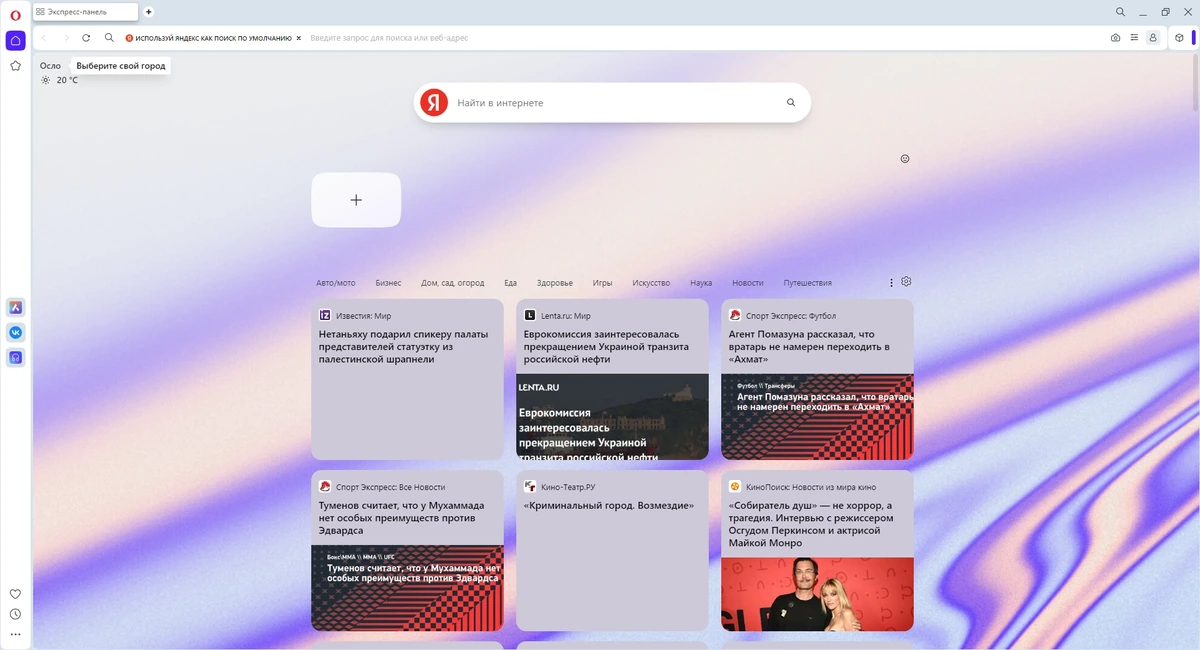Select Наука news category
The width and height of the screenshot is (1200, 650).
coord(701,283)
